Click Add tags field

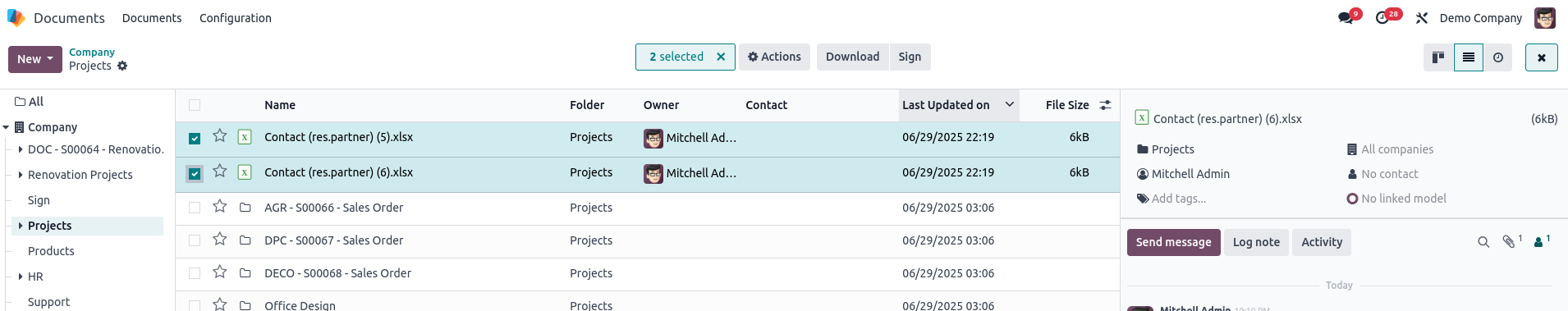(x=1179, y=199)
